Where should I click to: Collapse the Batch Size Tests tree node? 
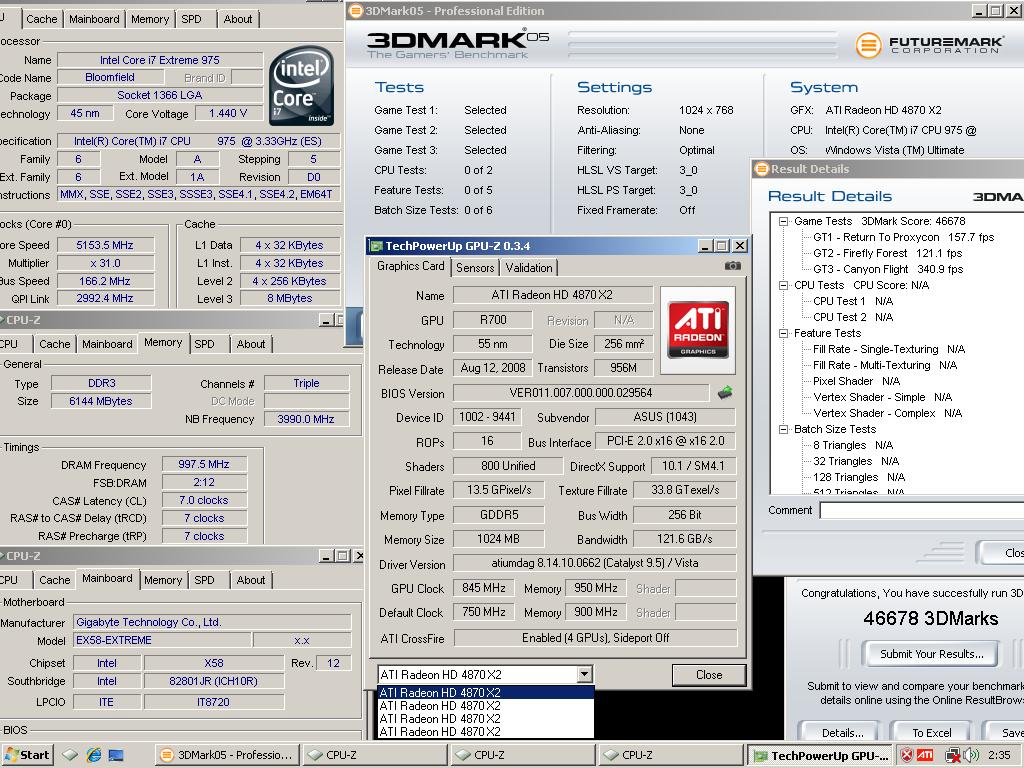(x=784, y=429)
